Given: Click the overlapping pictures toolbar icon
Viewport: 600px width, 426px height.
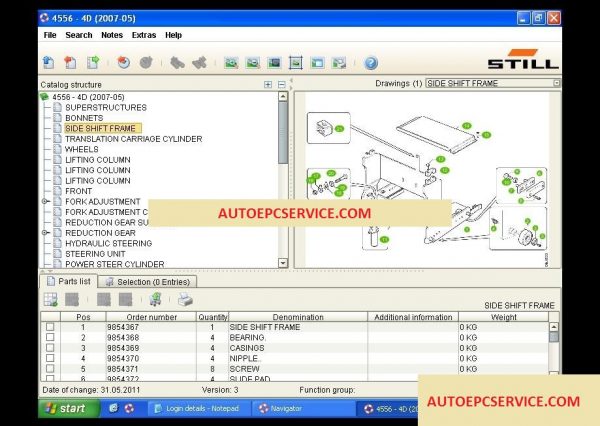Looking at the screenshot, I should point(339,63).
